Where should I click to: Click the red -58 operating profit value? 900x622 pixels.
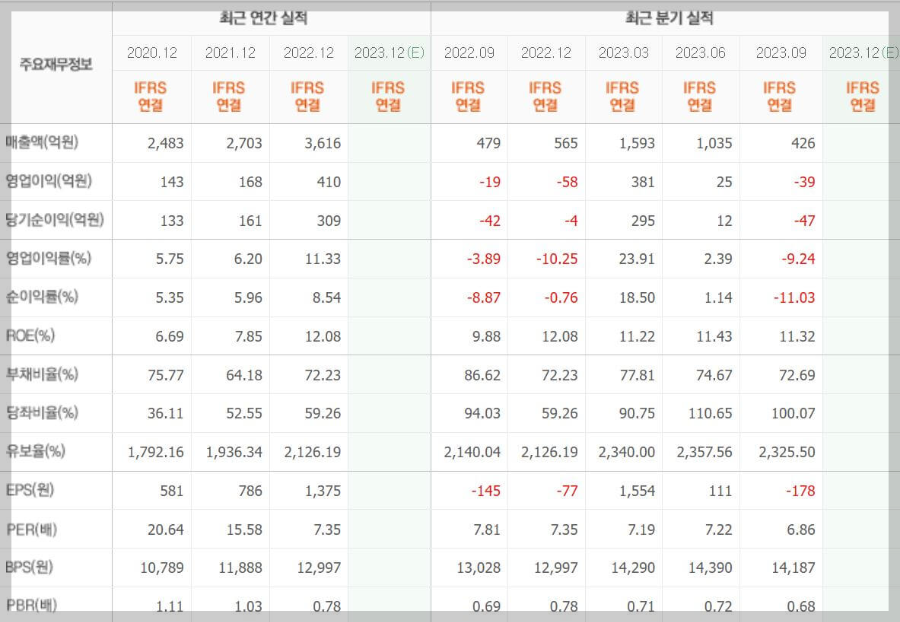567,182
